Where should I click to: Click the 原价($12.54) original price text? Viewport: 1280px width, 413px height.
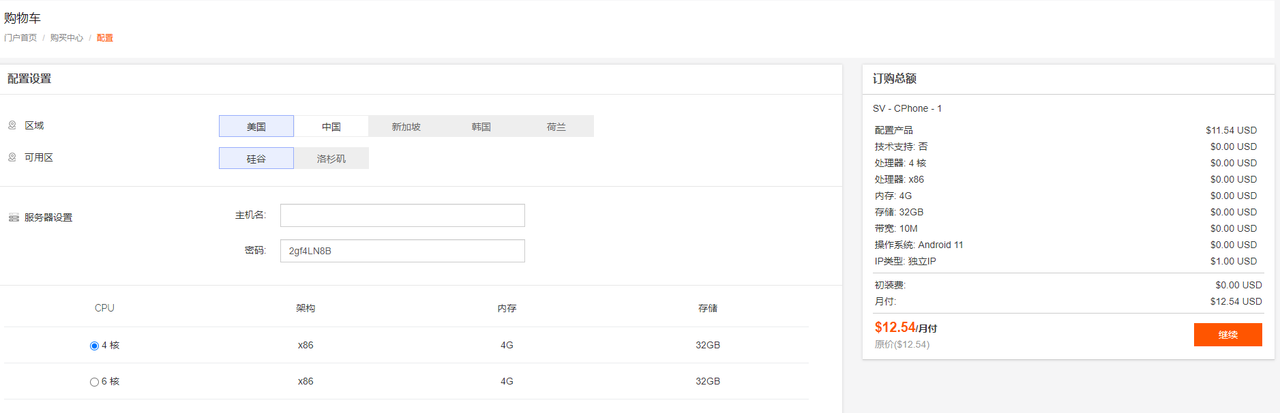point(902,344)
